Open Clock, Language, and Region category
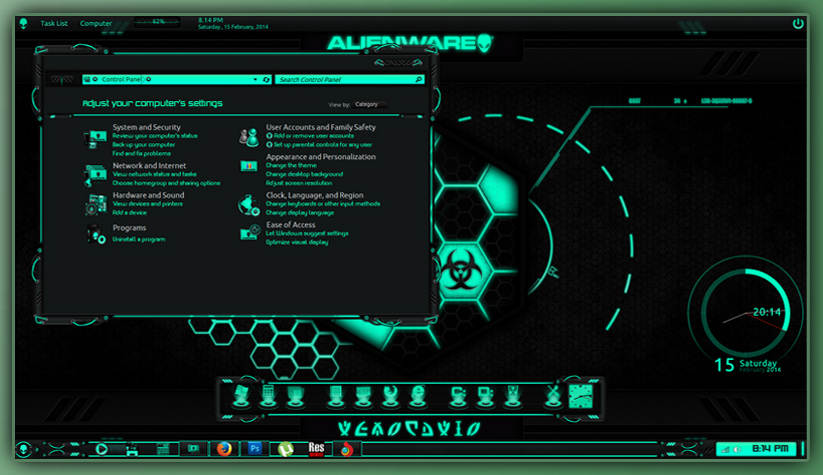 click(x=314, y=195)
